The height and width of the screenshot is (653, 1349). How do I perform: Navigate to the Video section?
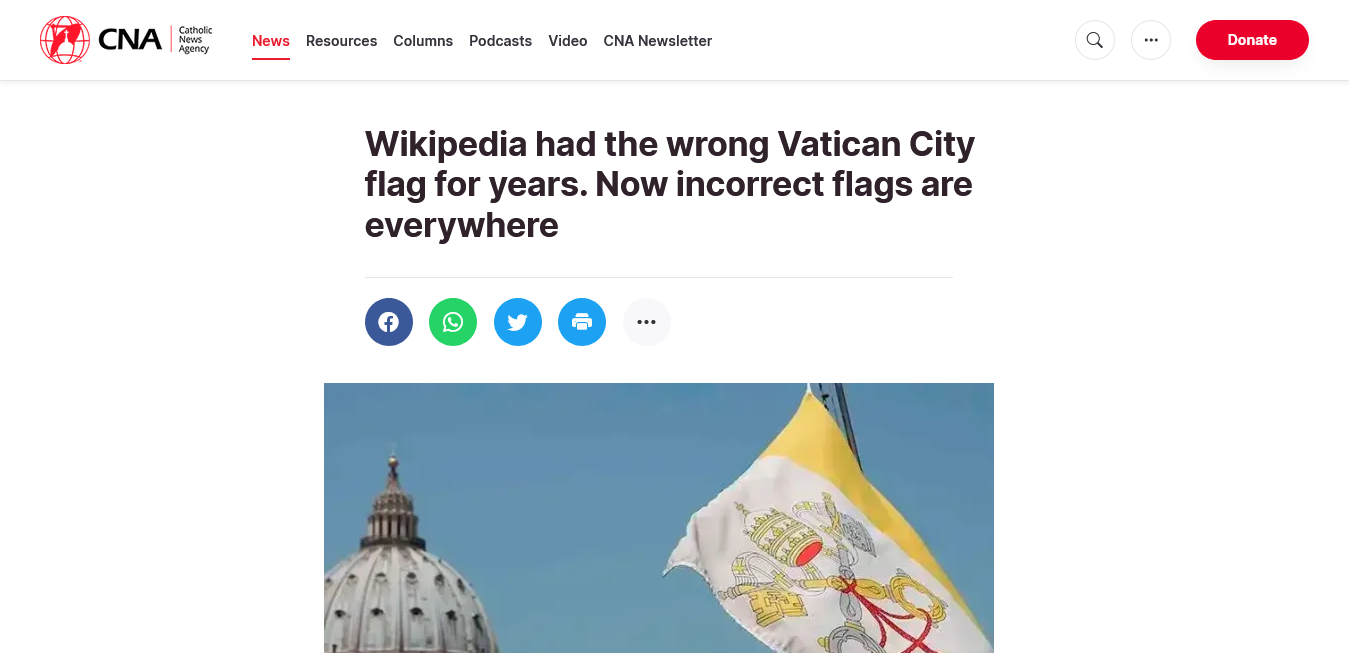pos(568,41)
